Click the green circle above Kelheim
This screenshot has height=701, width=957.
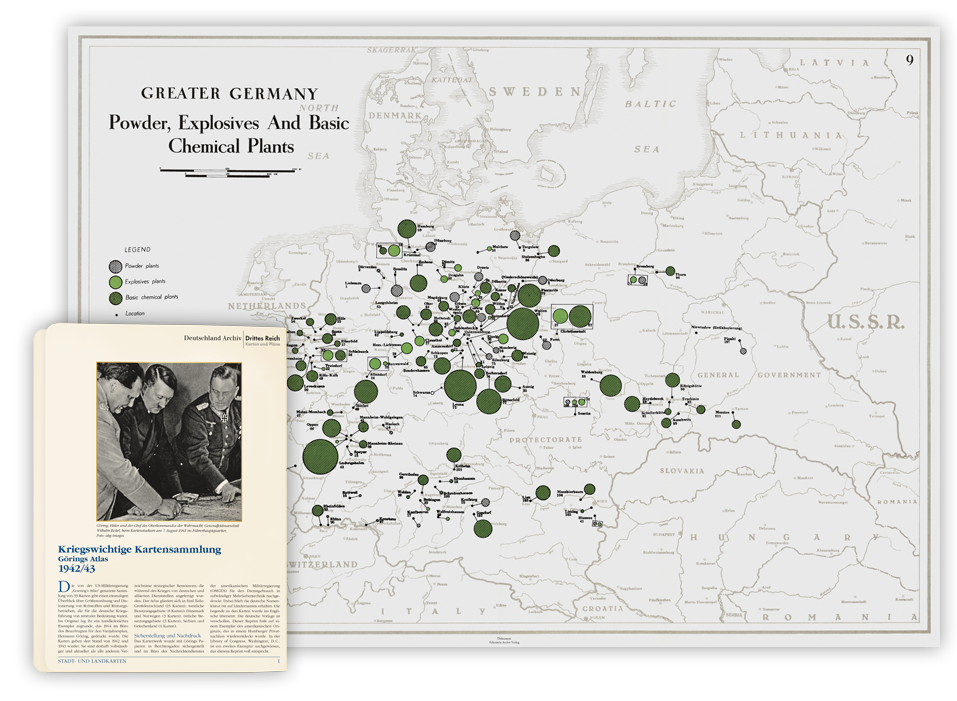453,455
